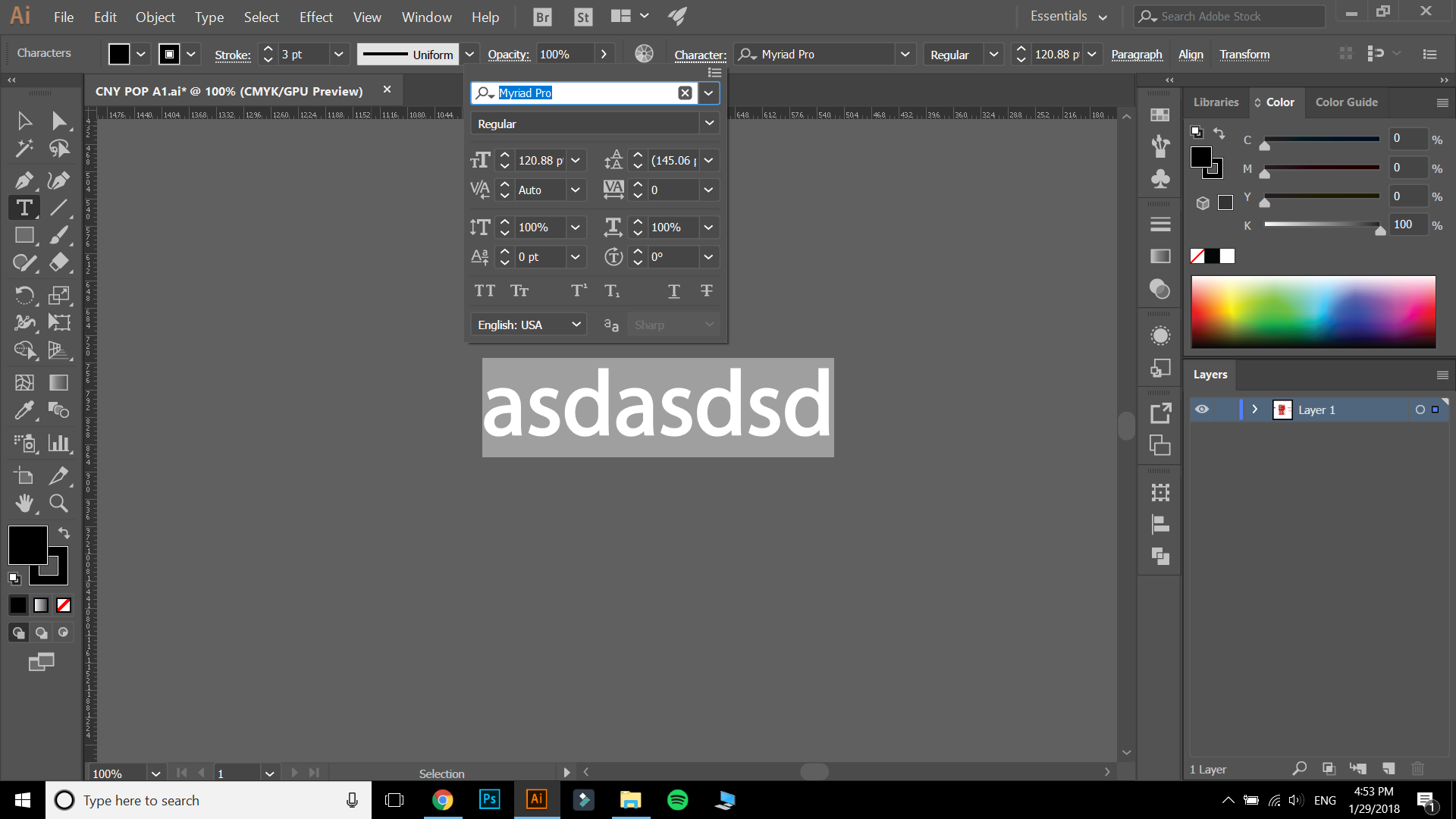This screenshot has height=819, width=1456.
Task: Open the Effect menu
Action: [316, 16]
